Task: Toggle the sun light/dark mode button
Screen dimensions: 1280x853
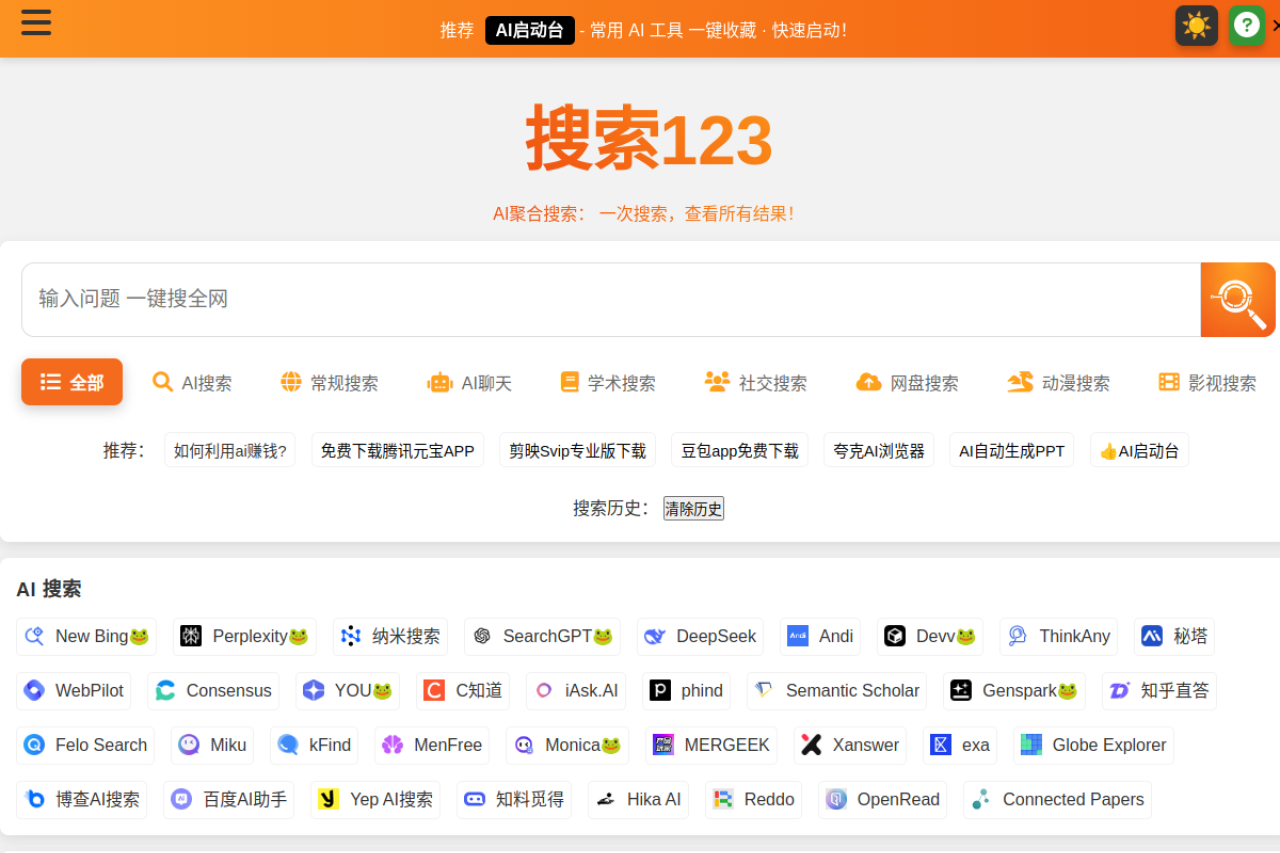Action: tap(1196, 26)
